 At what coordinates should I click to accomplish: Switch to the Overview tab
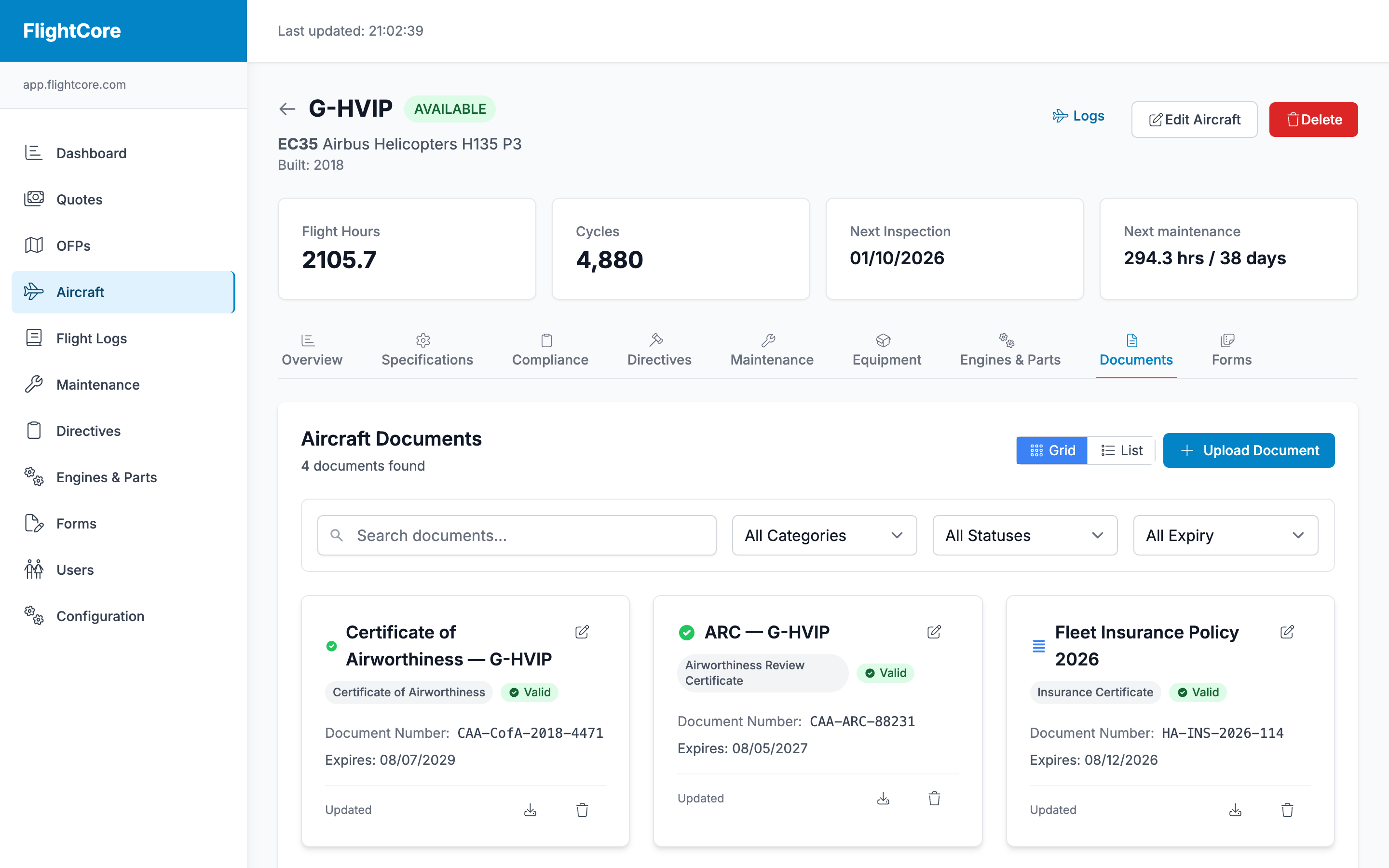[x=312, y=350]
